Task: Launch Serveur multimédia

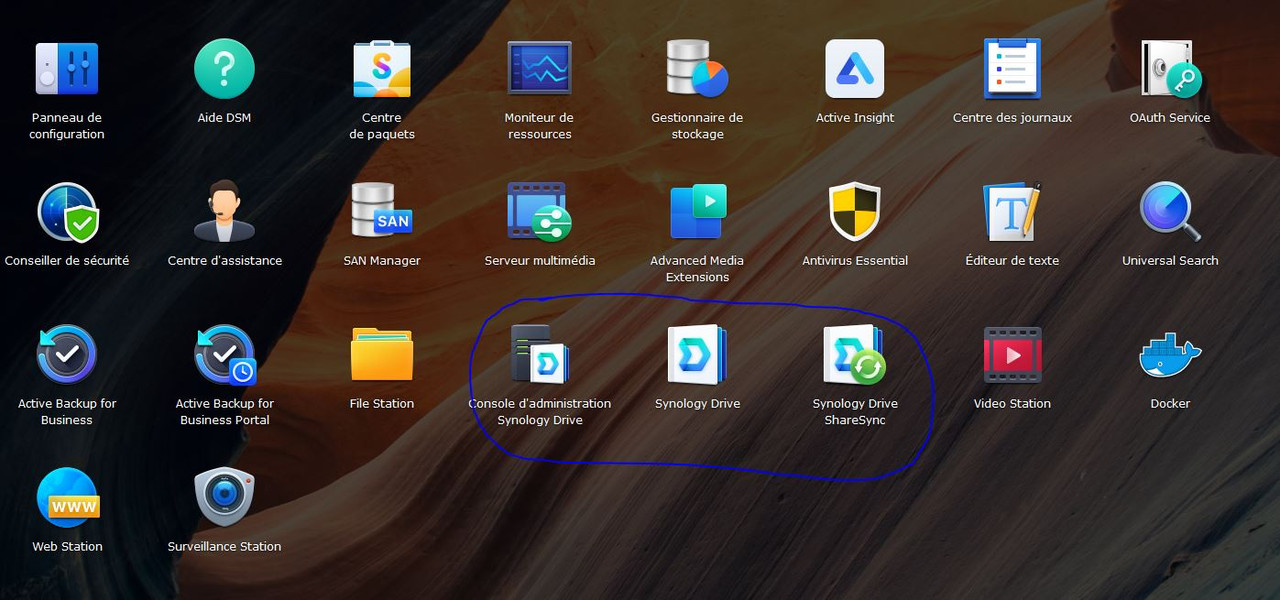Action: coord(539,212)
